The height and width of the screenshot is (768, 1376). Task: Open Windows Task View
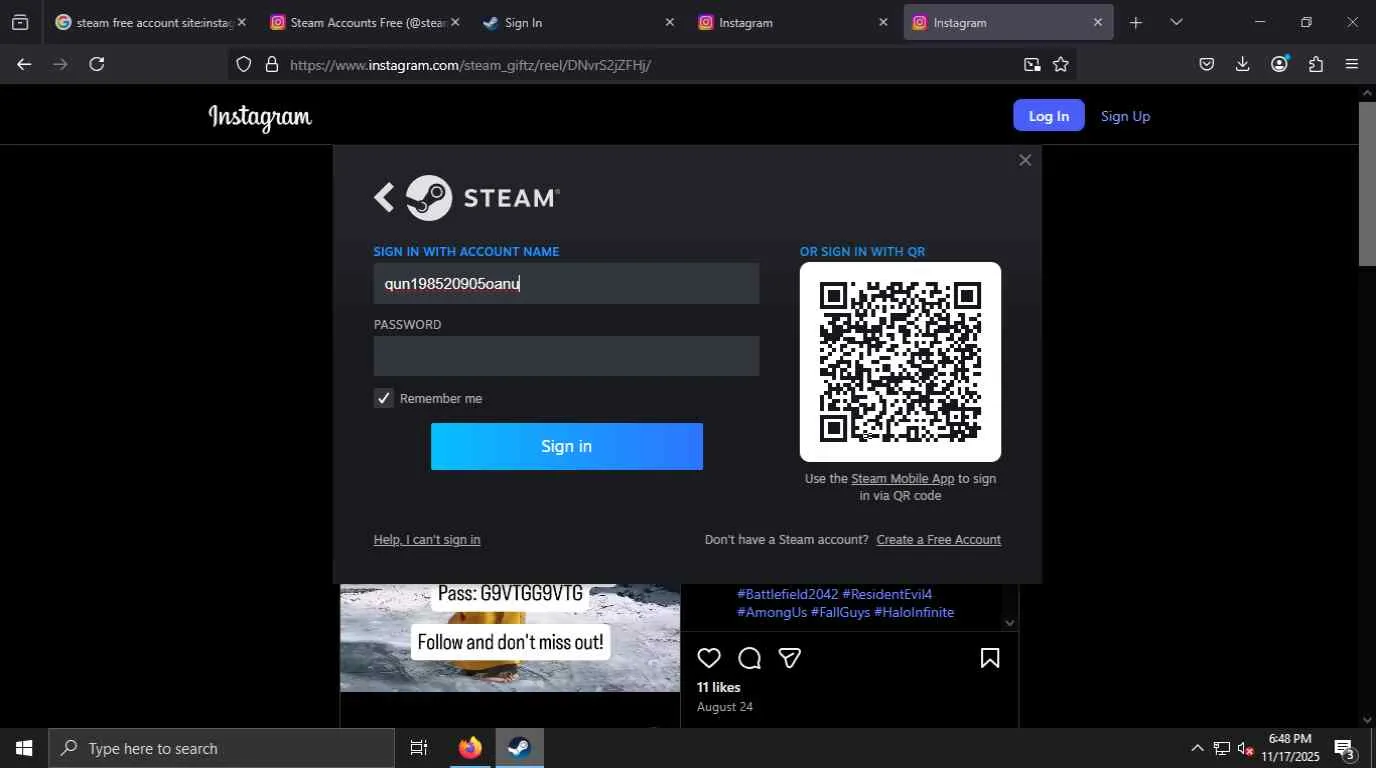point(419,748)
